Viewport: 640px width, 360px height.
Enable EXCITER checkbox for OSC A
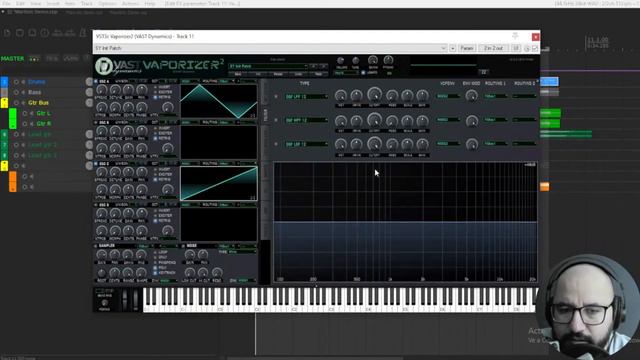pyautogui.click(x=155, y=92)
